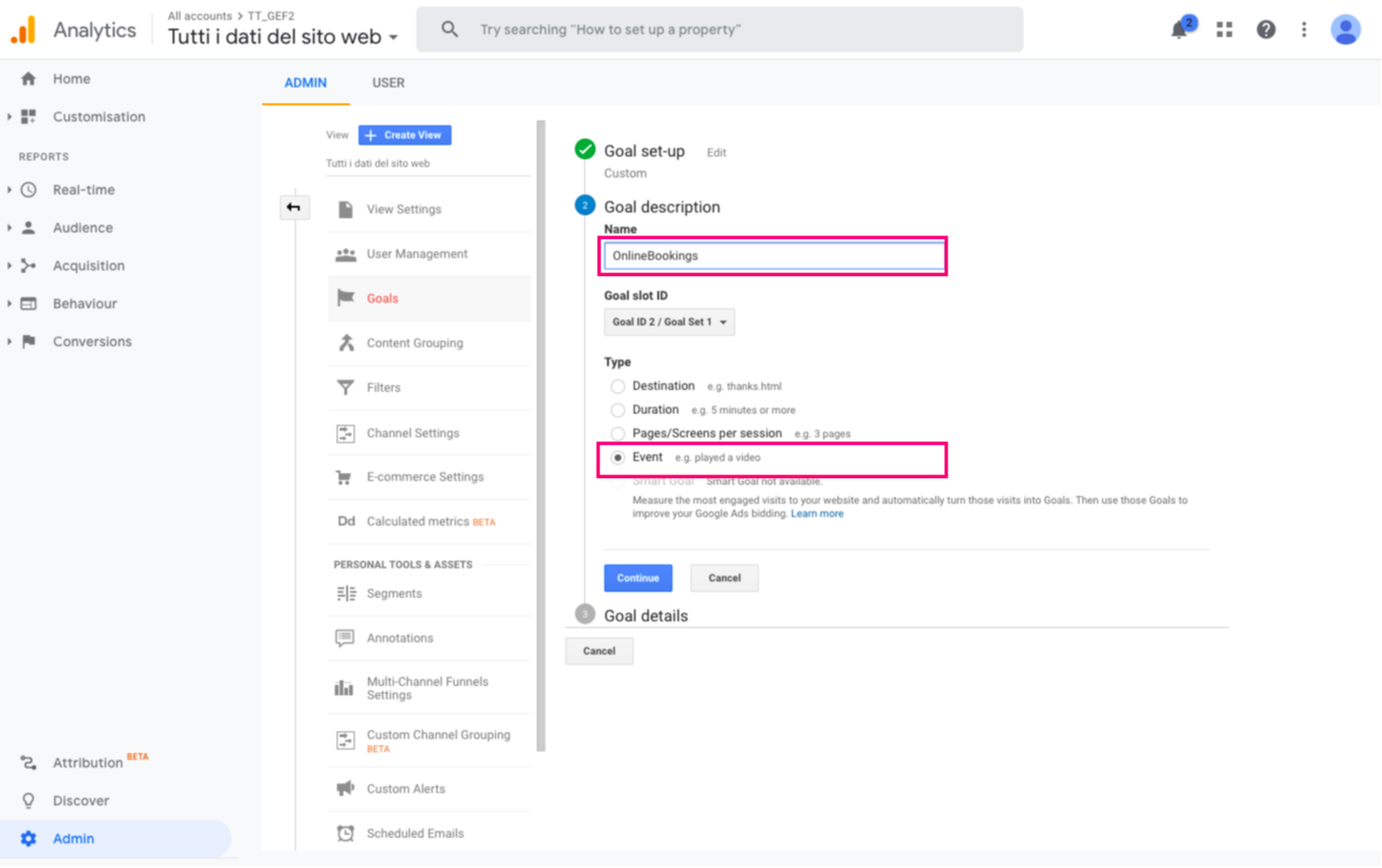Open the three-dot more options menu

(x=1304, y=29)
